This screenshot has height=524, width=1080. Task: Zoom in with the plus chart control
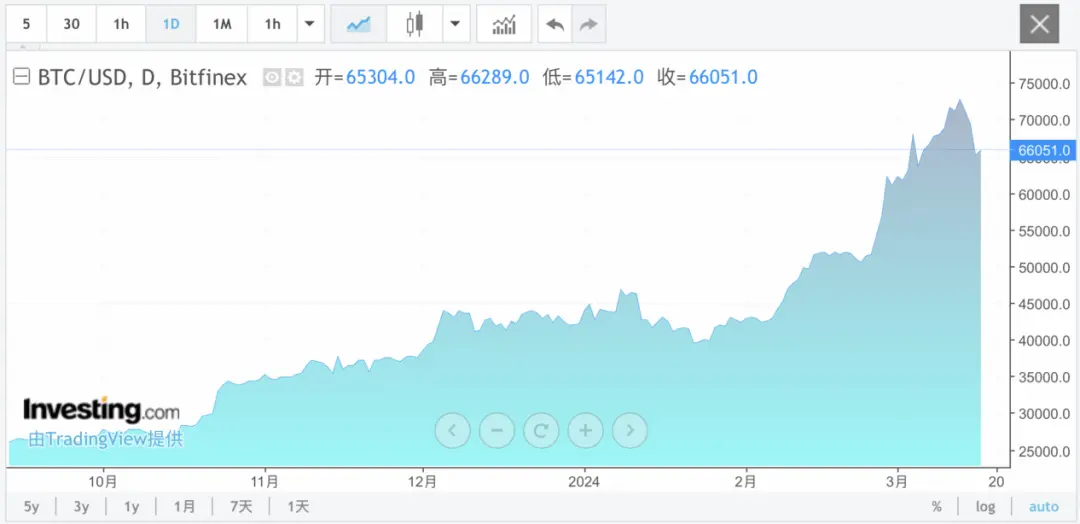[x=585, y=431]
